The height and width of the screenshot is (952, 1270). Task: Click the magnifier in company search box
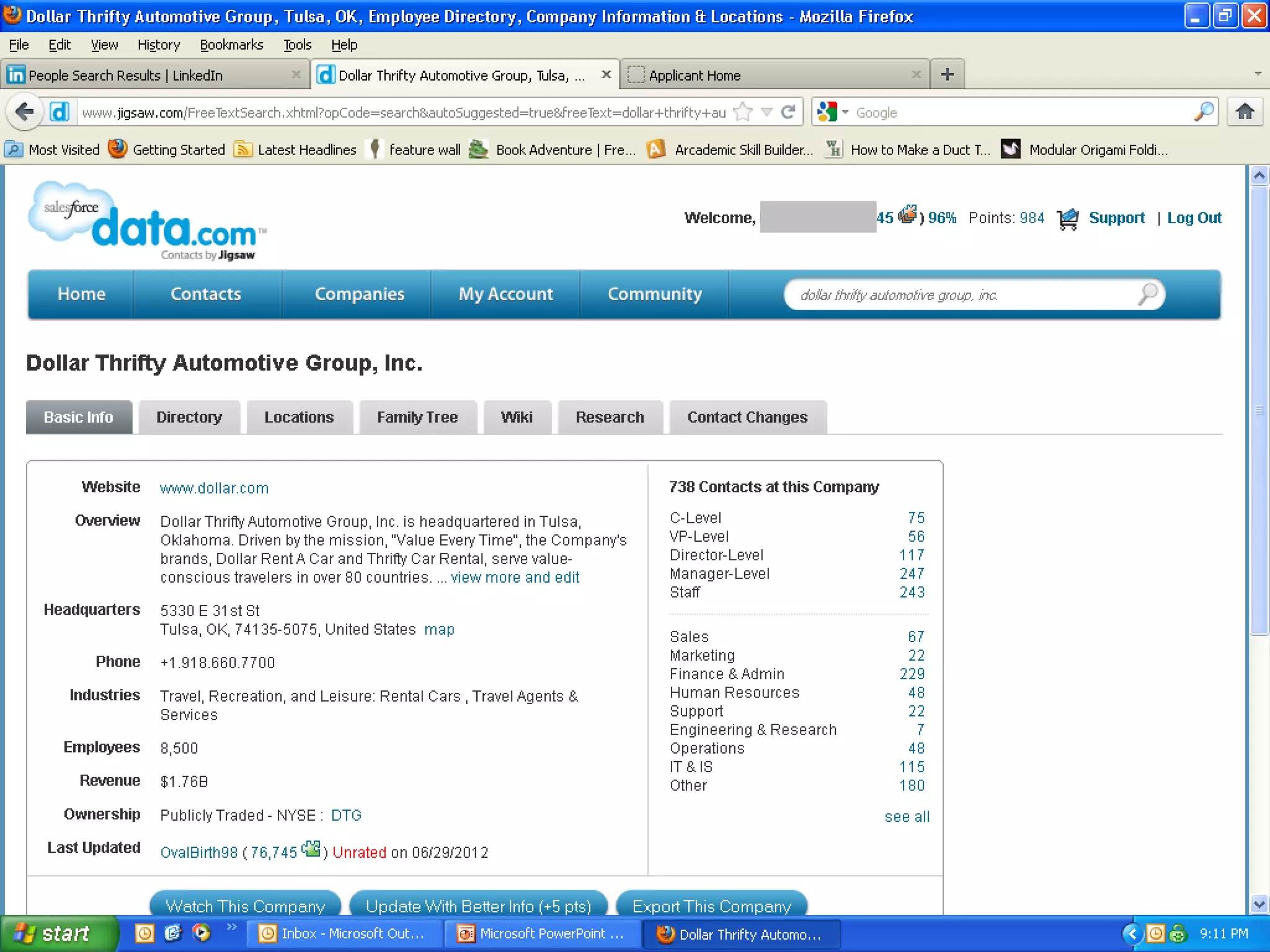coord(1147,294)
